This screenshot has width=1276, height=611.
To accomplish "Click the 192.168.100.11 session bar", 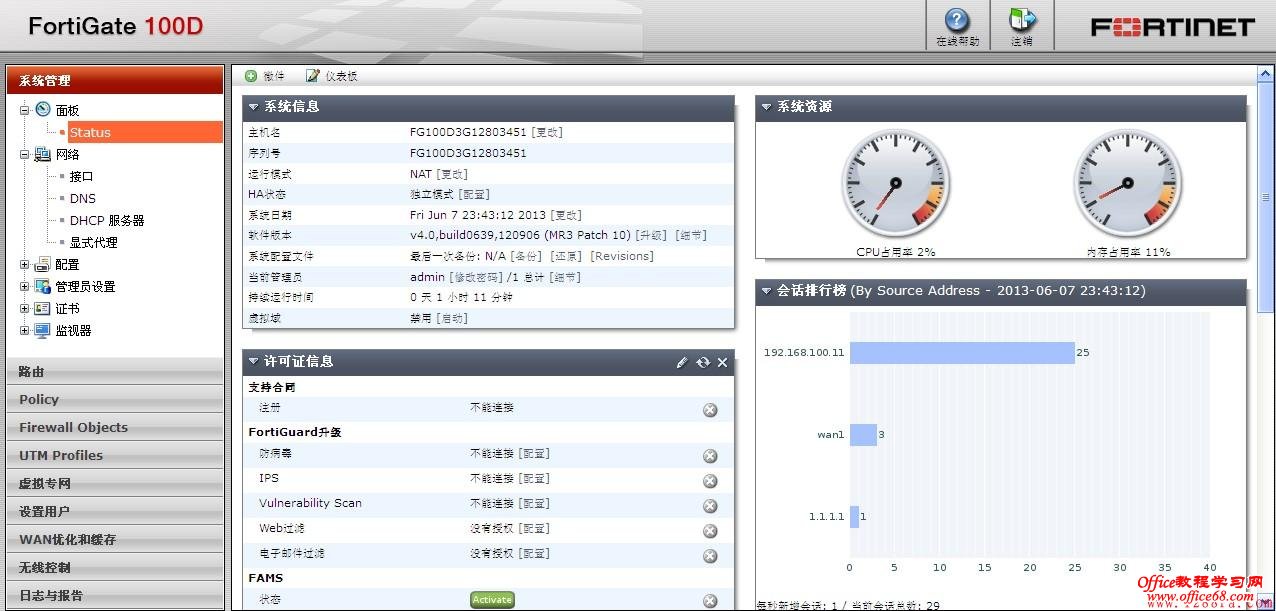I will click(962, 352).
